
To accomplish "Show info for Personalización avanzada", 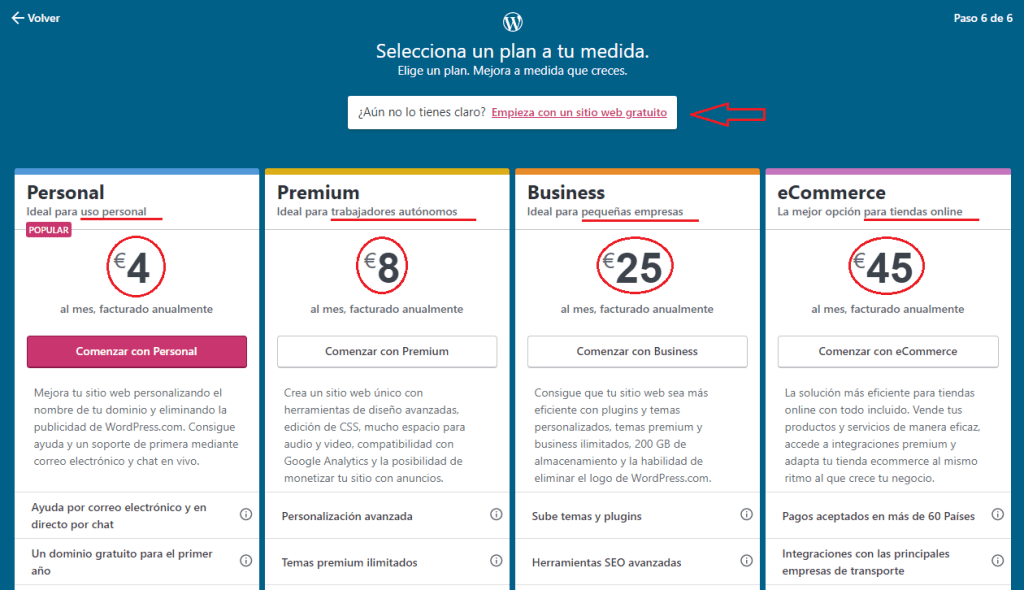I will point(496,515).
